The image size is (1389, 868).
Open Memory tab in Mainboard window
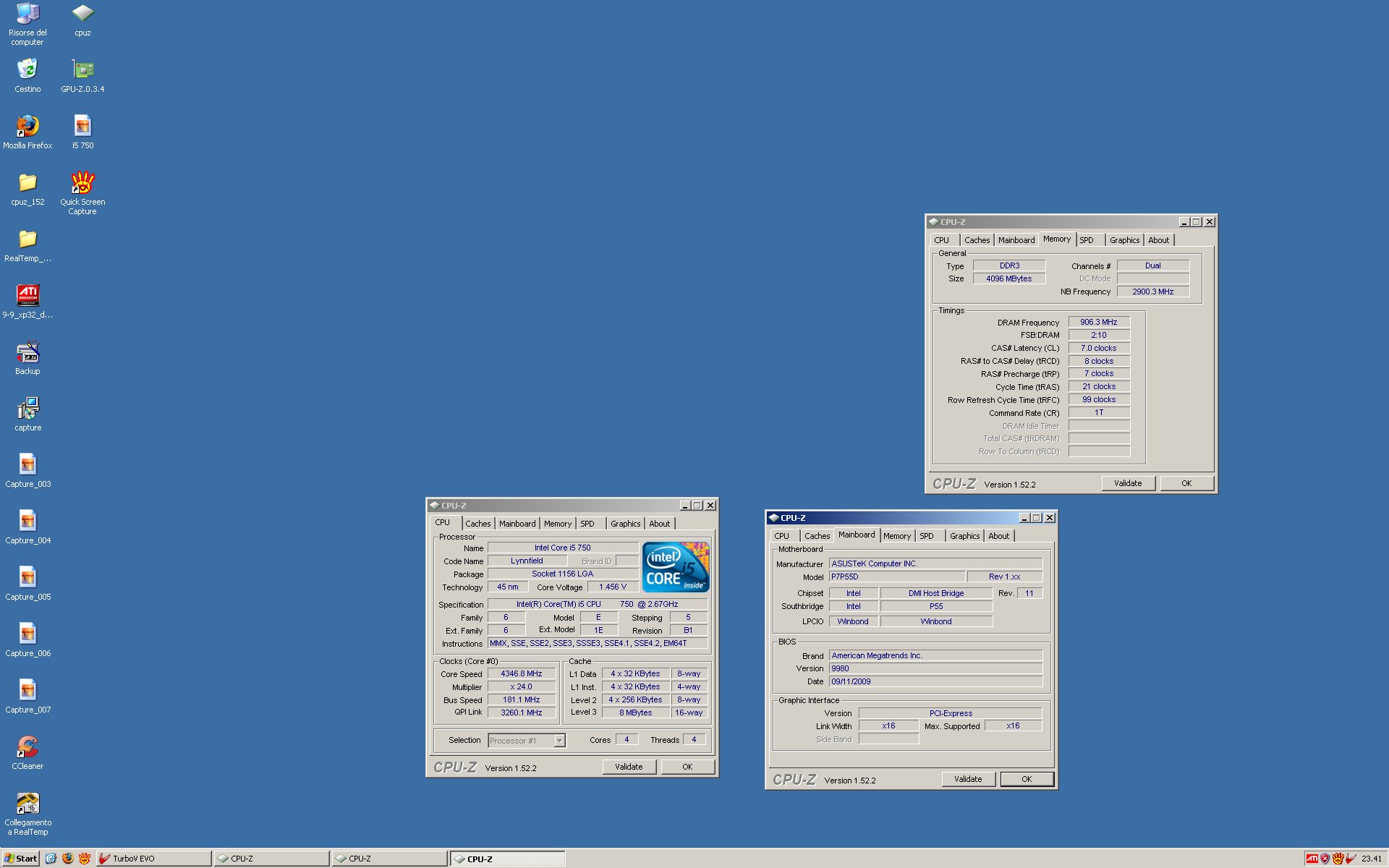(x=897, y=536)
